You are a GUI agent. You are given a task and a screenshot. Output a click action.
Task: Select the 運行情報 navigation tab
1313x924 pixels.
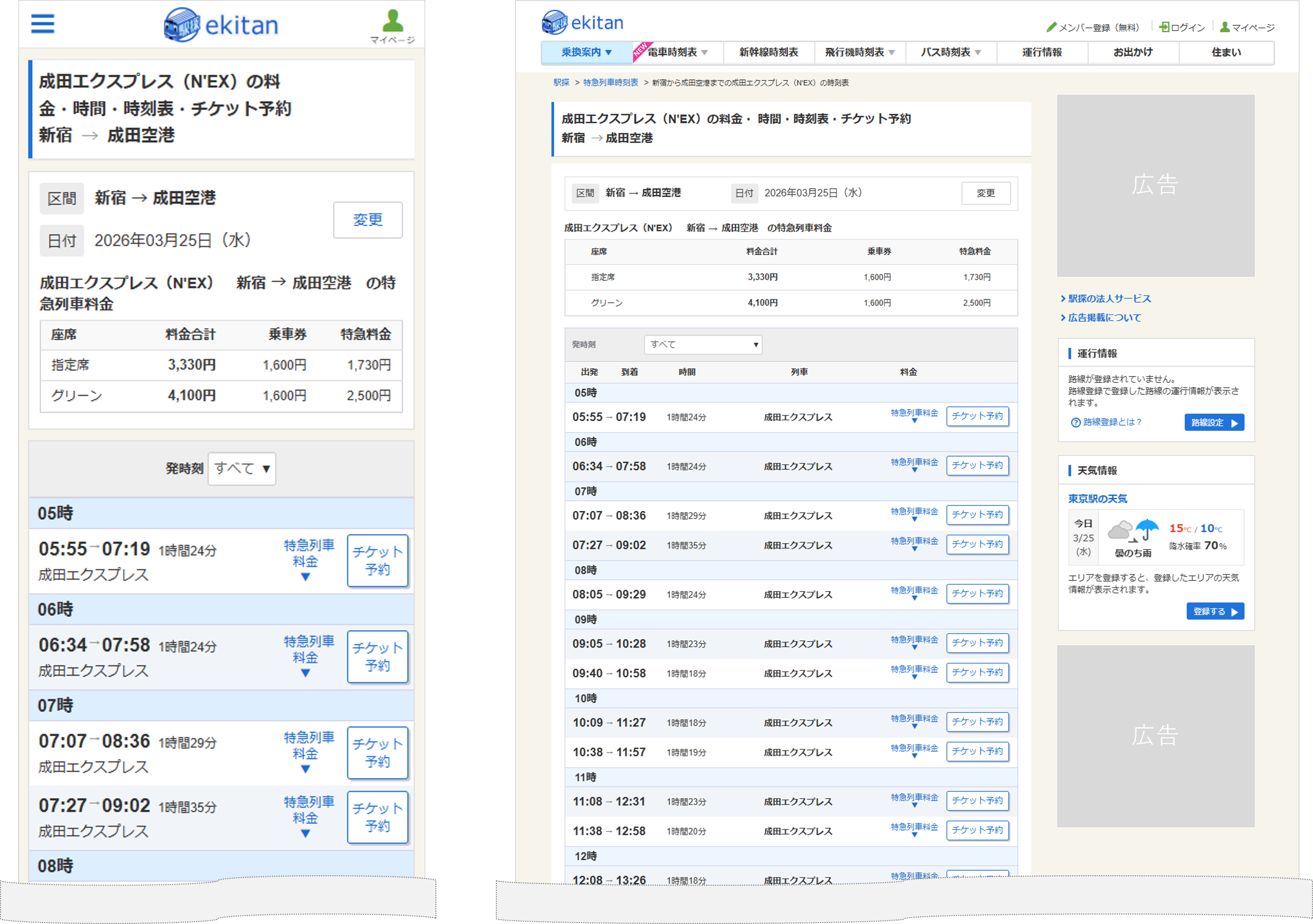point(1041,53)
